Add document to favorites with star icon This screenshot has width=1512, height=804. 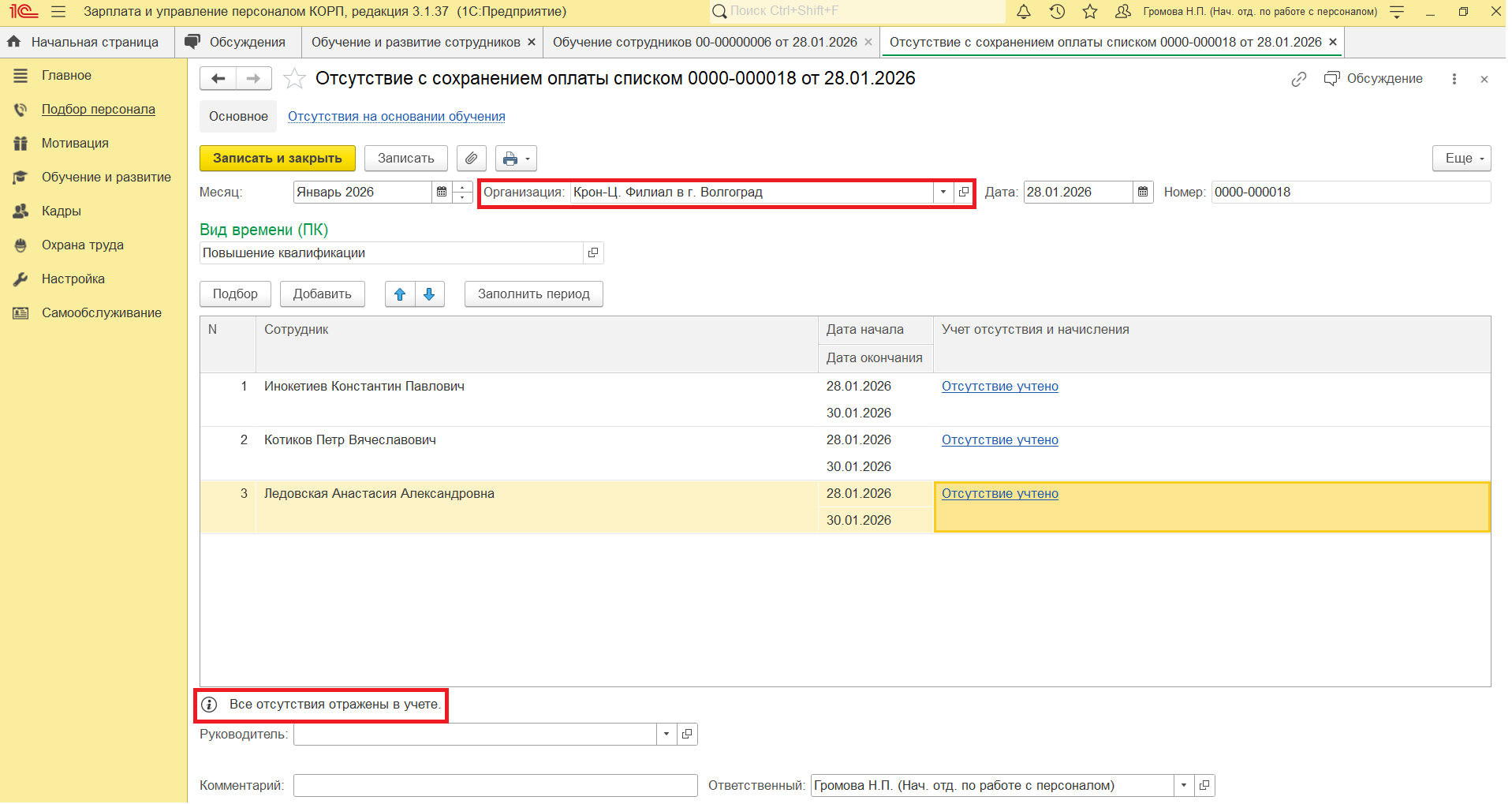click(x=294, y=79)
